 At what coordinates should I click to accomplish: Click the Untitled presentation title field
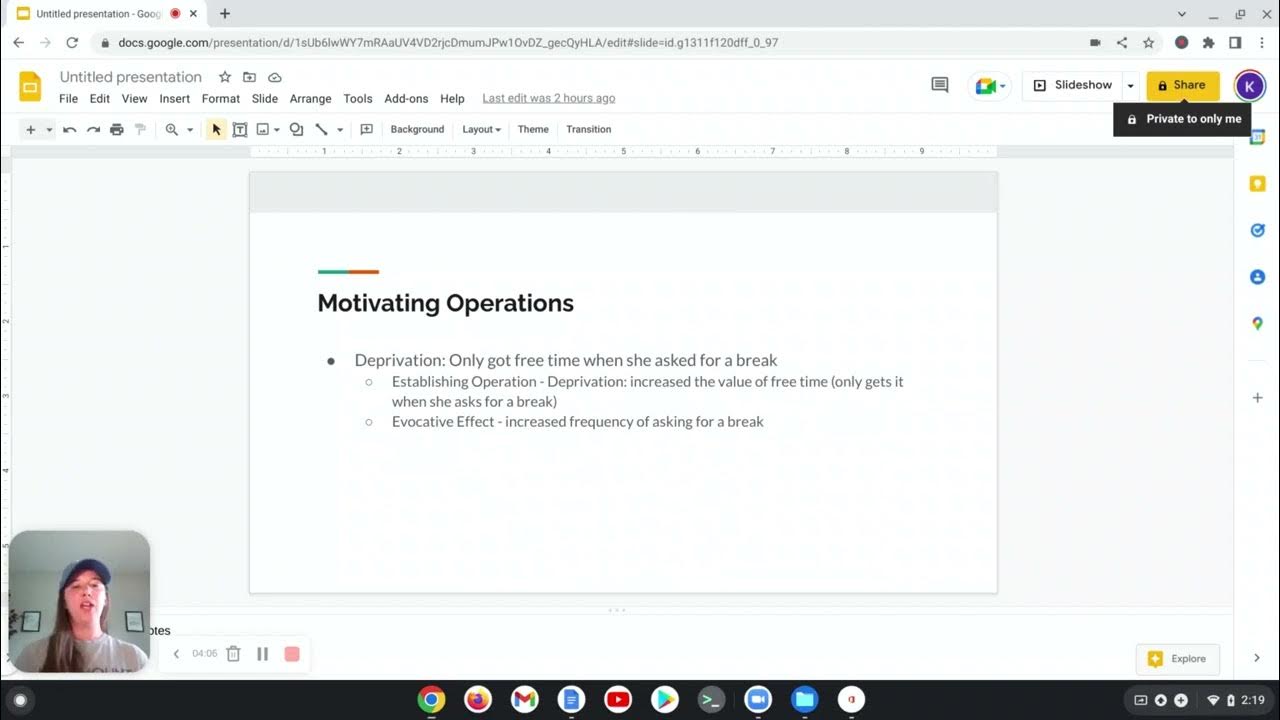pyautogui.click(x=131, y=77)
